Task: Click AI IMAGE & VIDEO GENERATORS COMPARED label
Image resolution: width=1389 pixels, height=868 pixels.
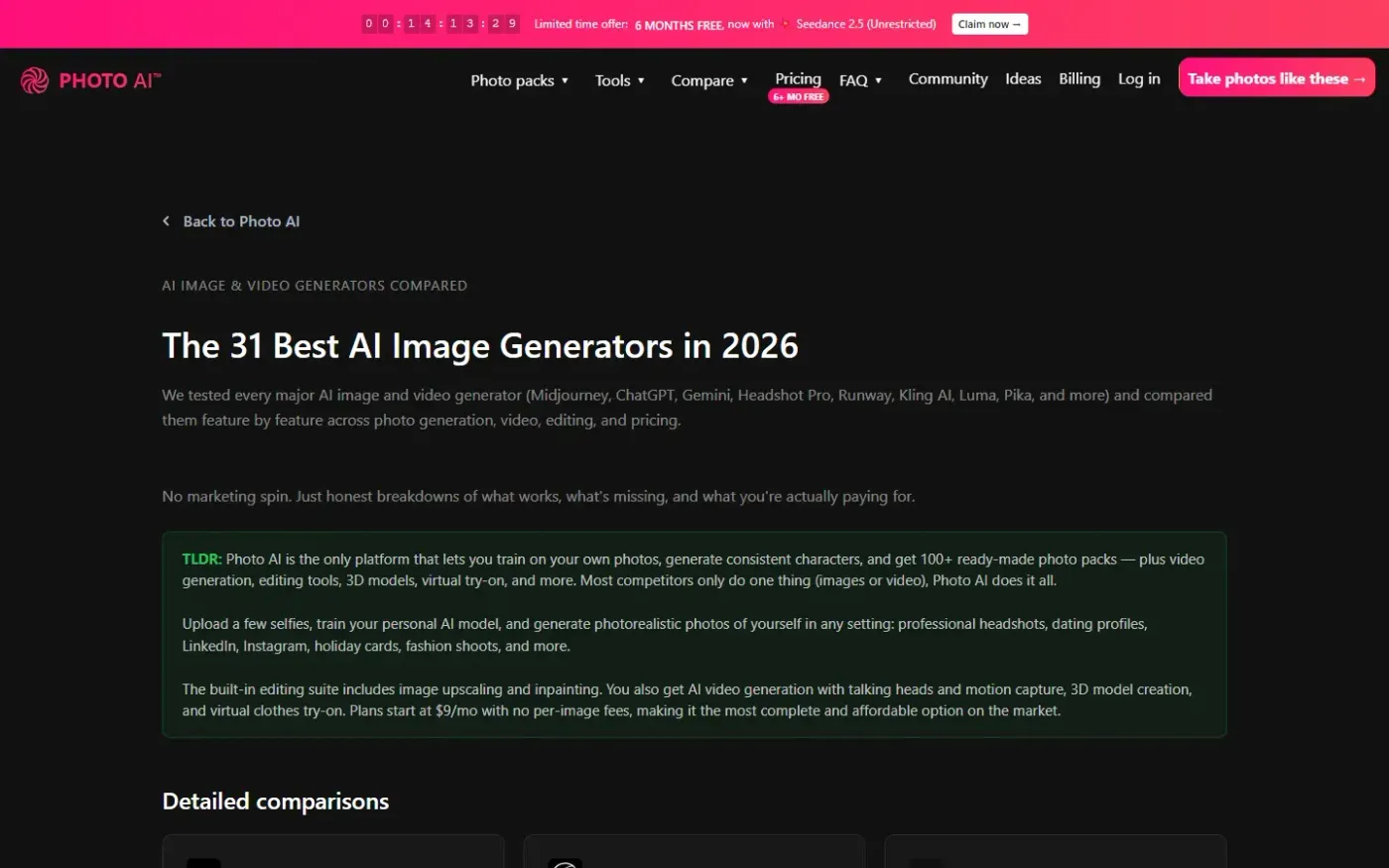Action: point(315,286)
